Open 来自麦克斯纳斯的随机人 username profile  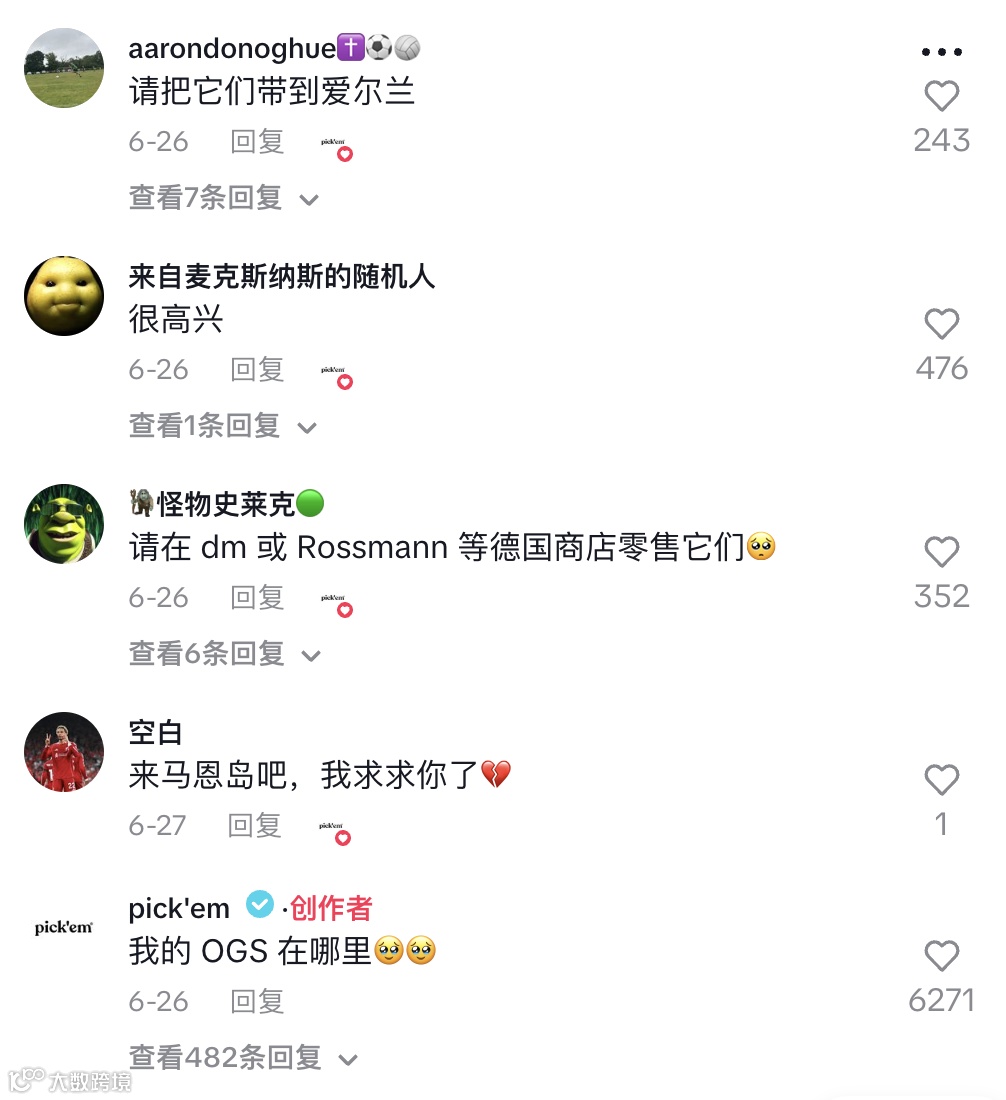281,276
